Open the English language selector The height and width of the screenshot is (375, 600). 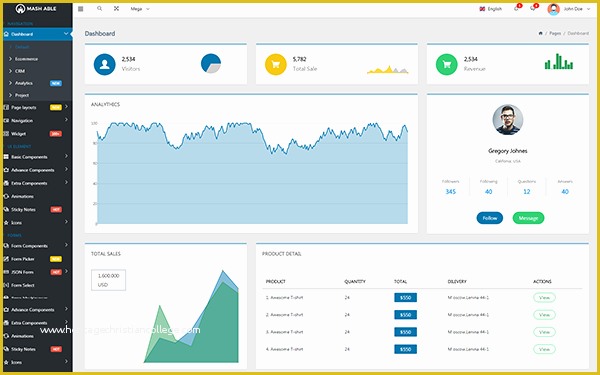[x=491, y=9]
